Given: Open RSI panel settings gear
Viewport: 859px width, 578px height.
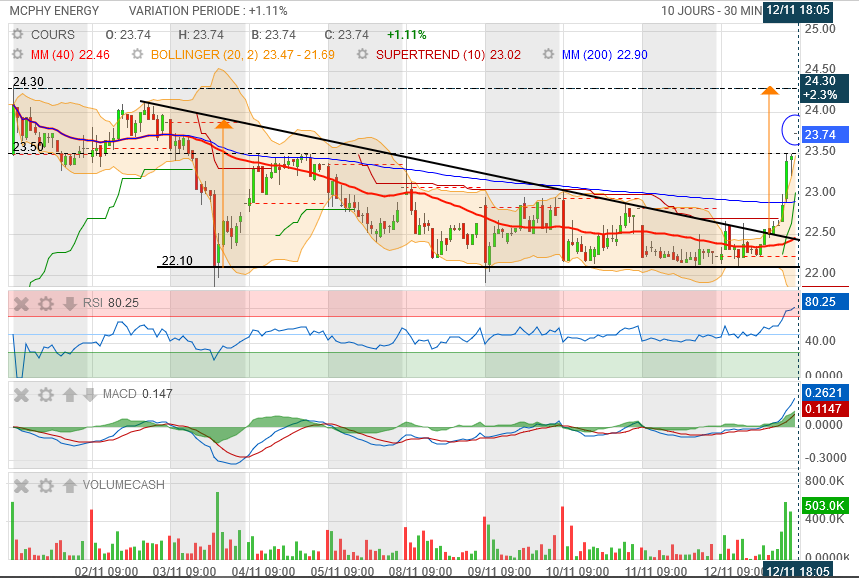Looking at the screenshot, I should click(45, 304).
